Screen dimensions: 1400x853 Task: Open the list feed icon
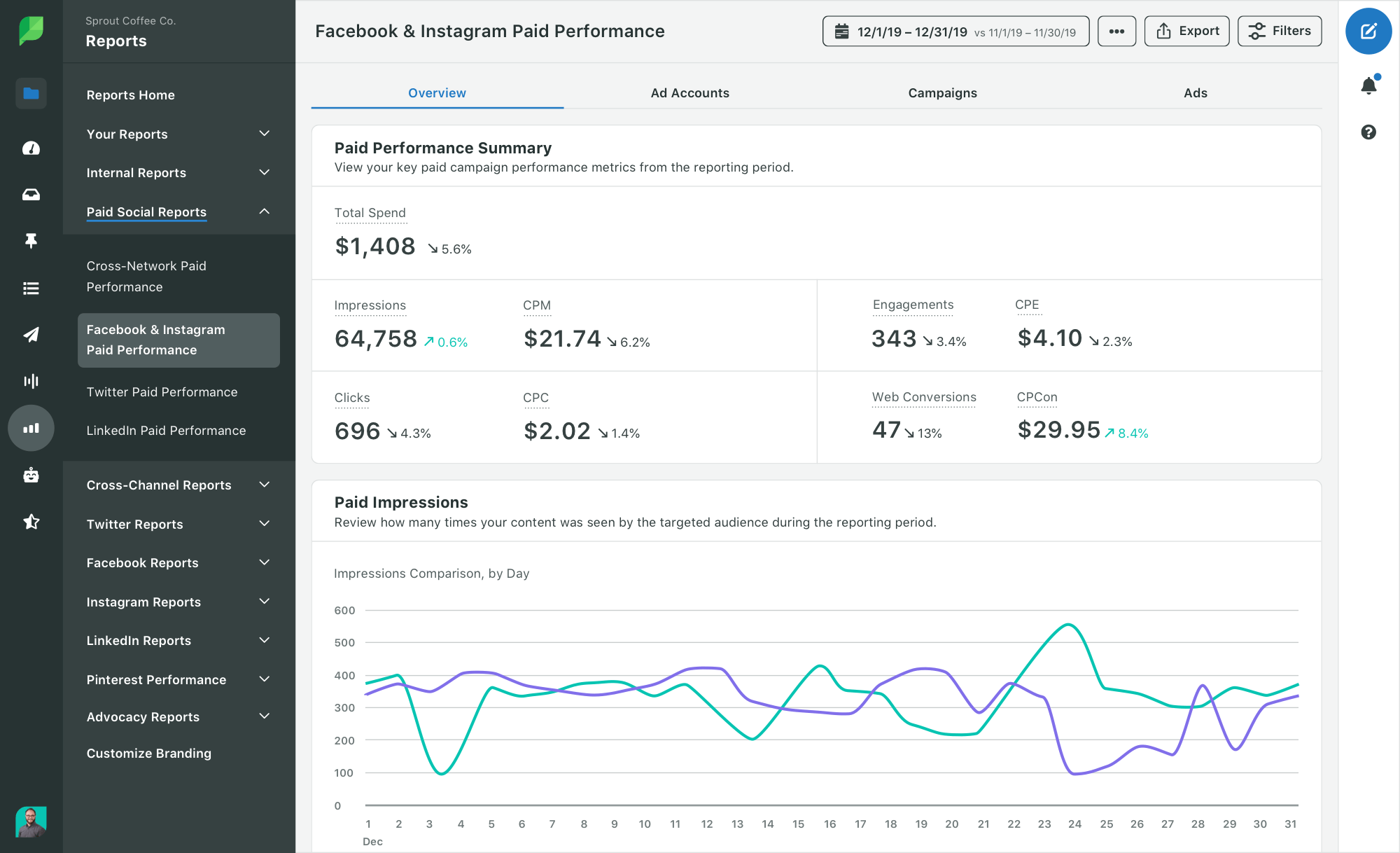point(31,288)
